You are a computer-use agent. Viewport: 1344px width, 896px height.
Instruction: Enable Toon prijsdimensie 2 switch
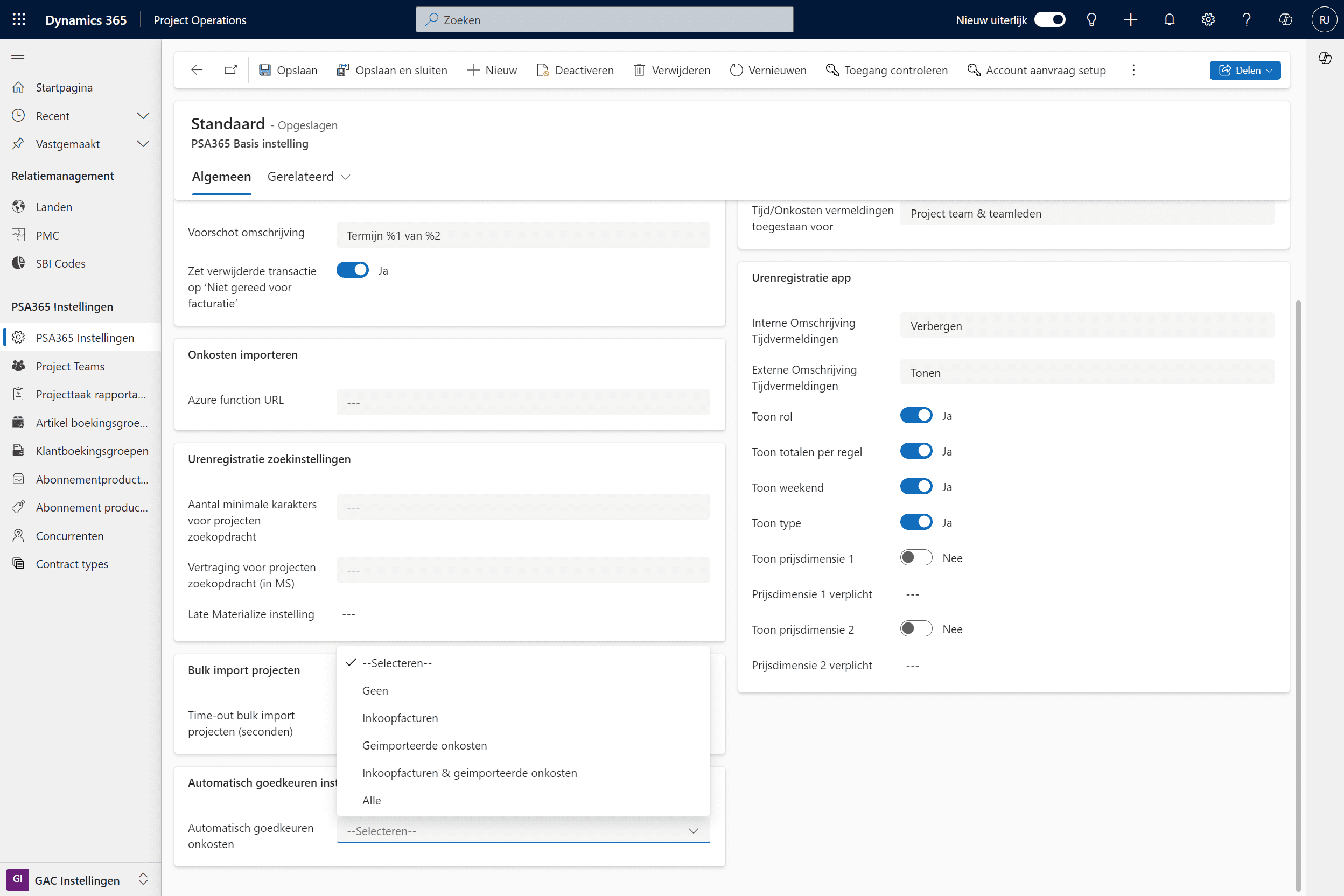pyautogui.click(x=916, y=628)
